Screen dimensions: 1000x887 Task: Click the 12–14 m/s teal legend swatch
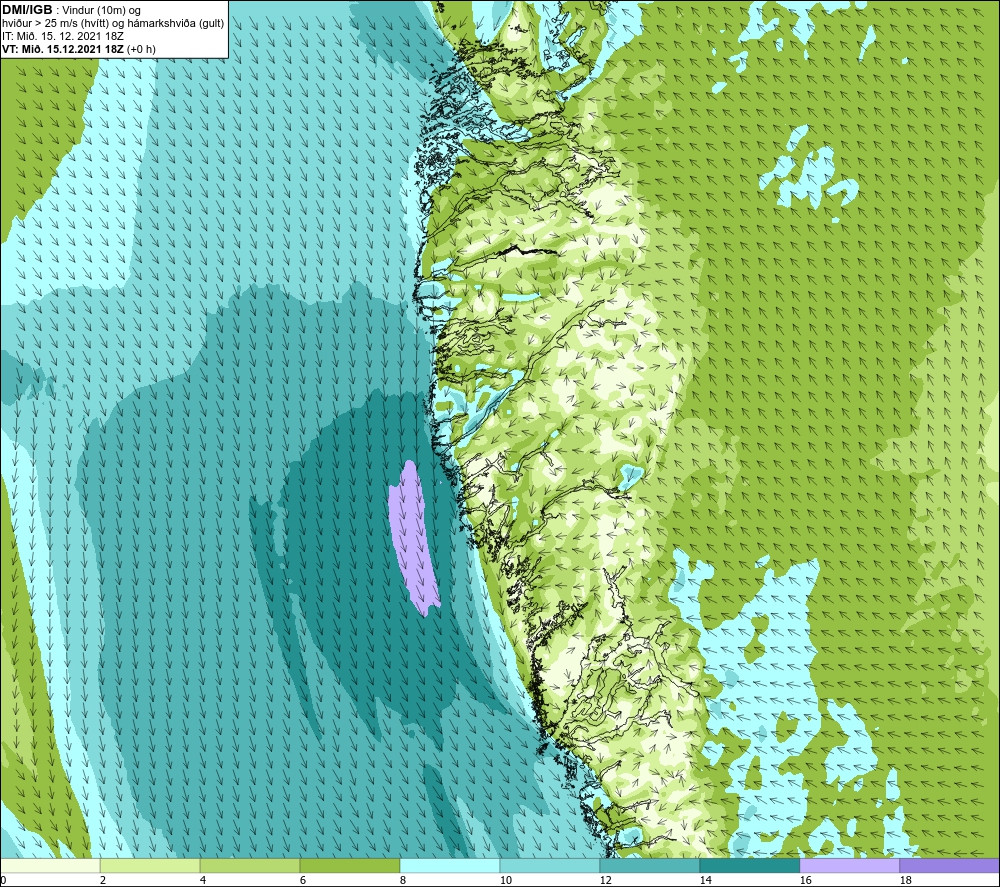(649, 865)
